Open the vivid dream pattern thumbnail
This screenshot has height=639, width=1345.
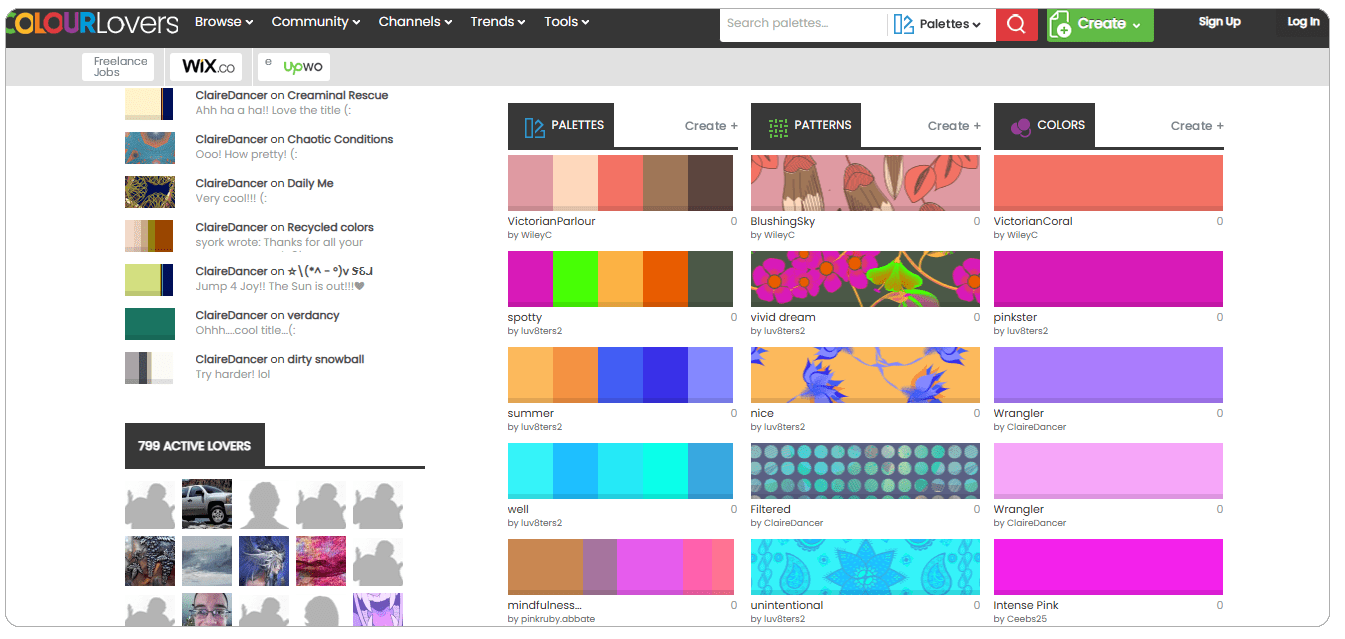(865, 278)
